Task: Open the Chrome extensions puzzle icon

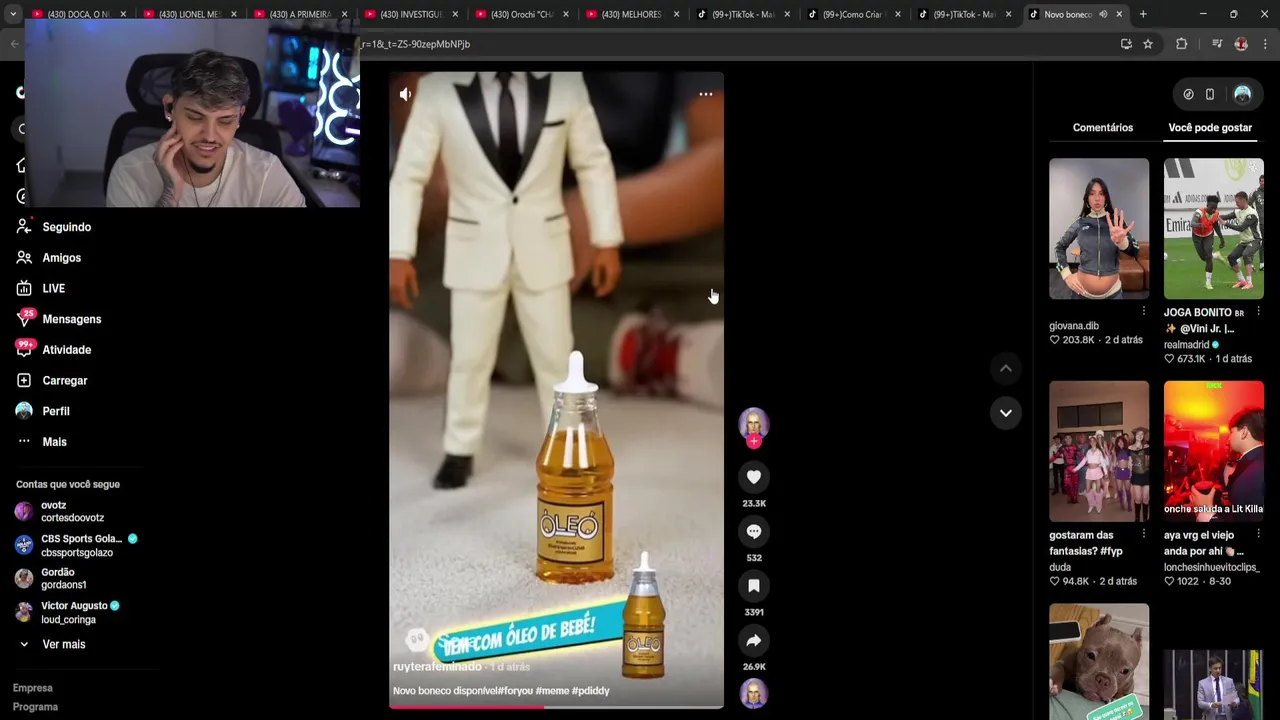Action: click(1182, 44)
